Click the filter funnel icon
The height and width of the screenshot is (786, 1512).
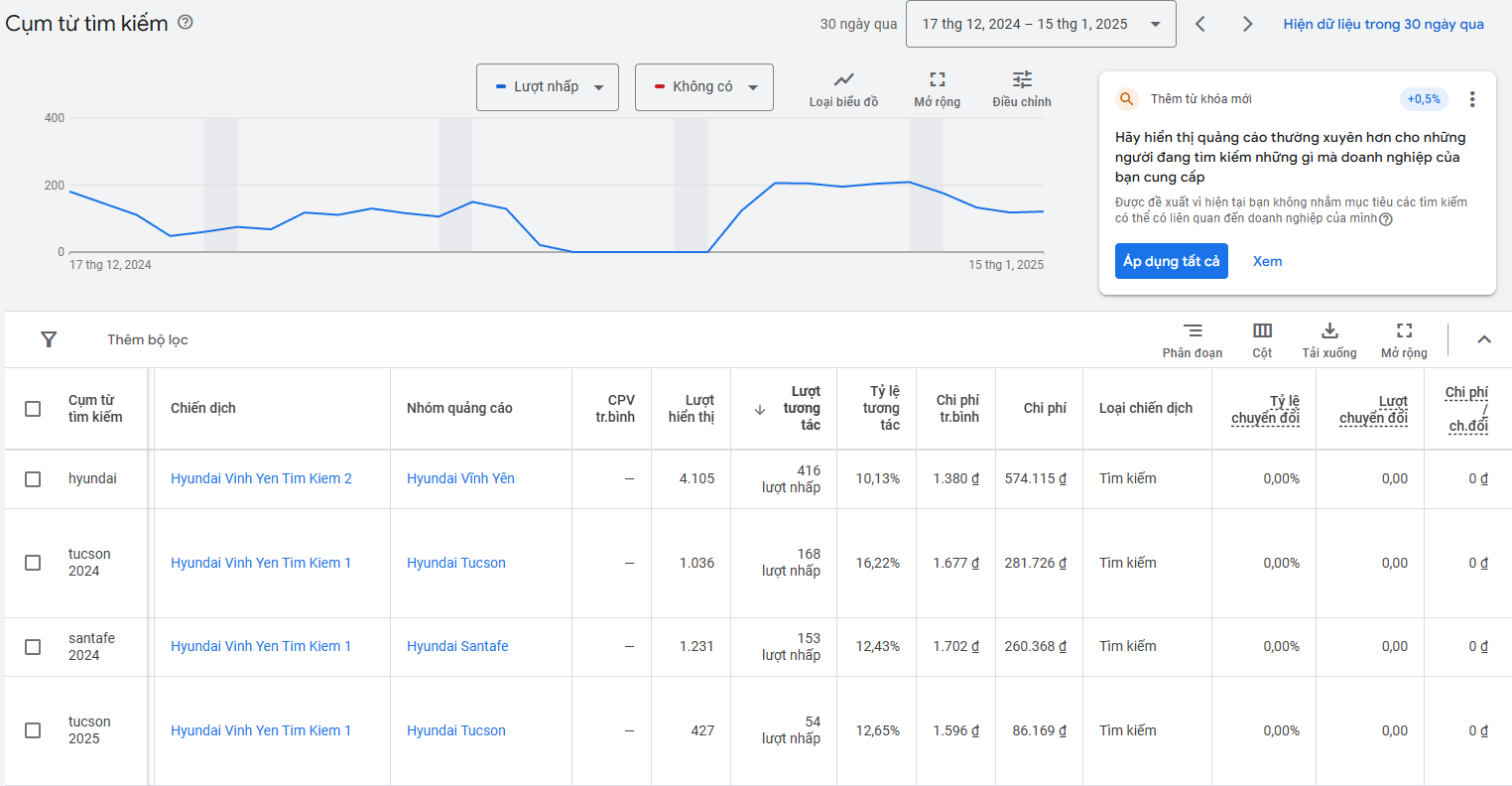coord(49,339)
